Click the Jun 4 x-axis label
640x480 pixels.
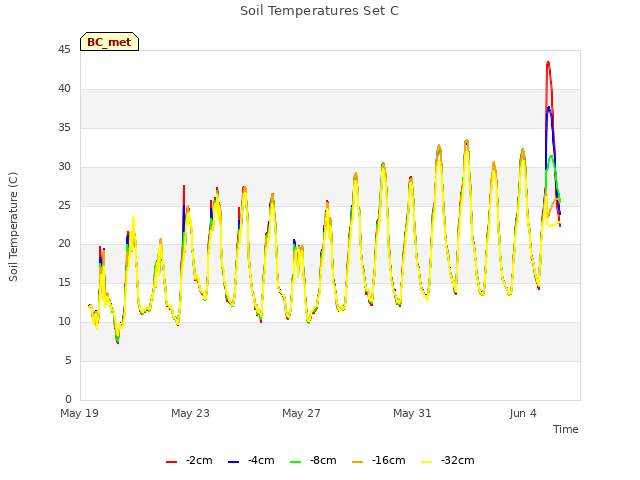(x=523, y=413)
